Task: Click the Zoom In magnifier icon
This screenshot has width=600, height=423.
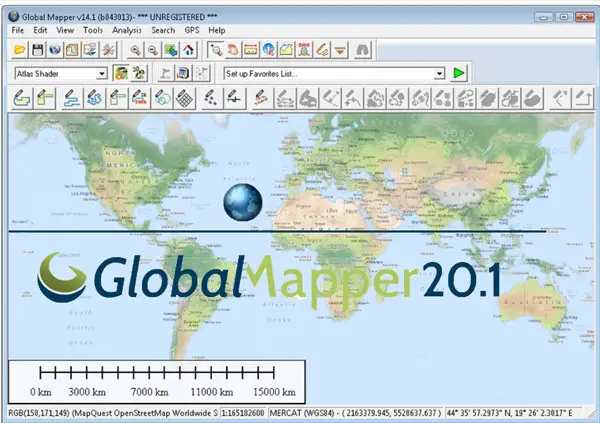Action: [x=135, y=50]
